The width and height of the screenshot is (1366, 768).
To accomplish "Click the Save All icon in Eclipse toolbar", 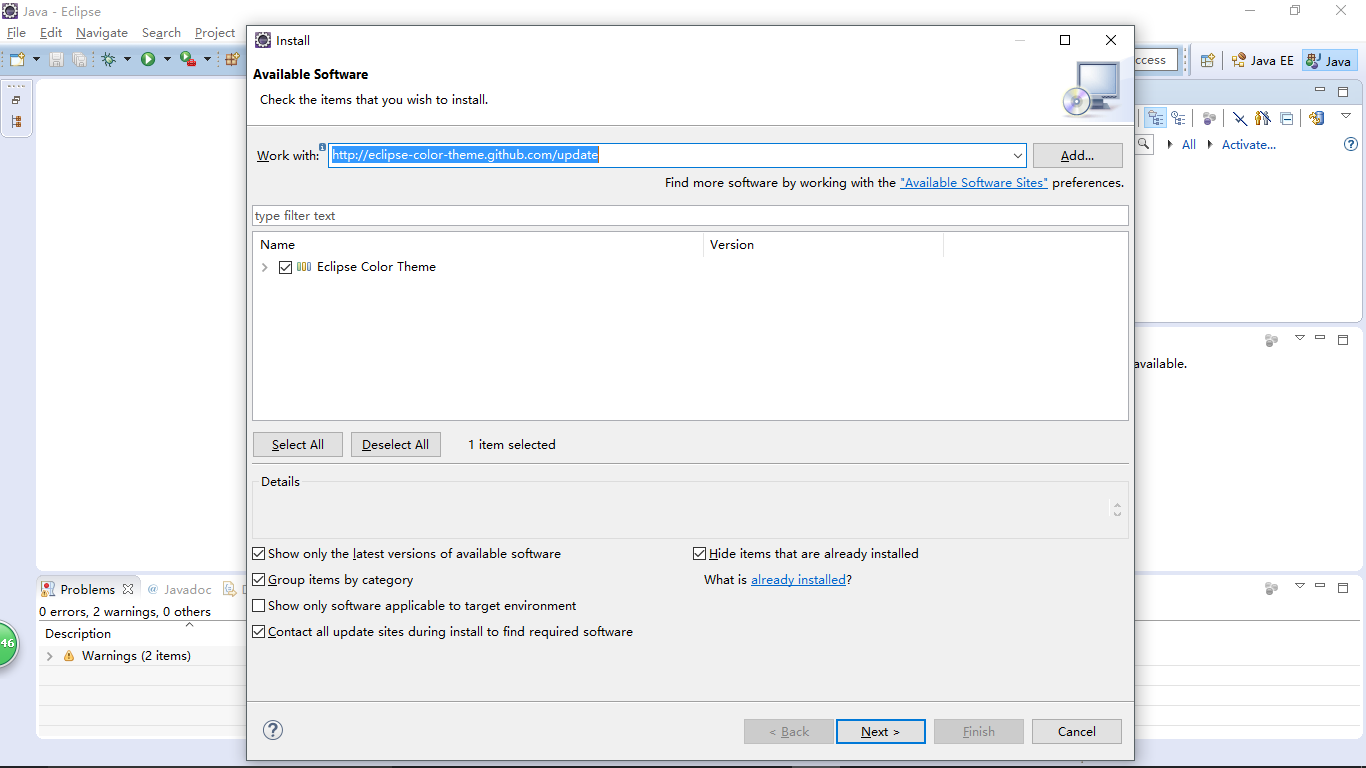I will click(79, 60).
